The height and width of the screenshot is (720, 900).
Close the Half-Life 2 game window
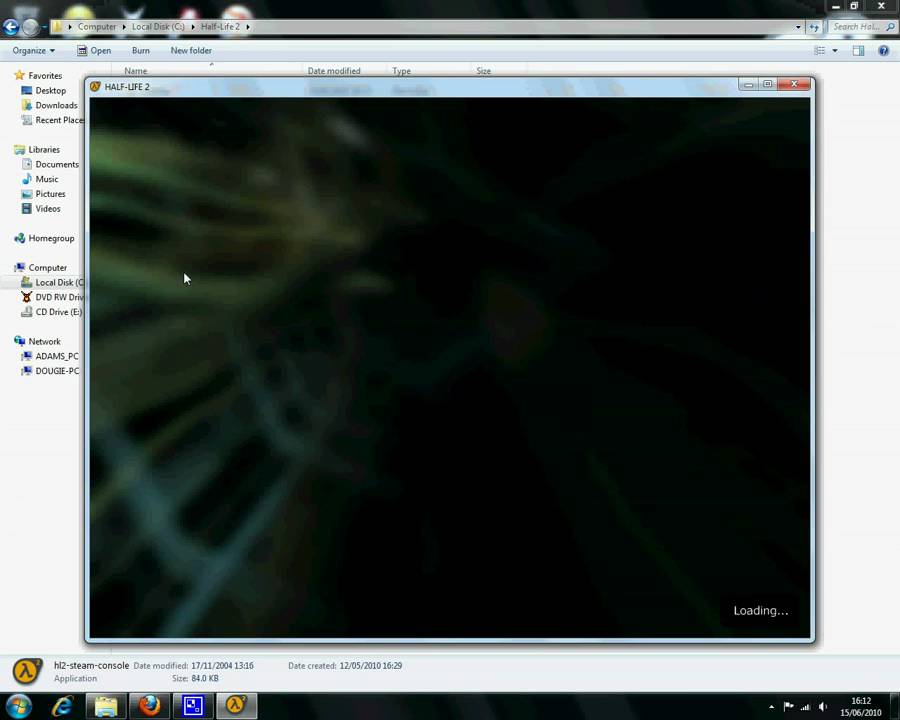pyautogui.click(x=794, y=84)
